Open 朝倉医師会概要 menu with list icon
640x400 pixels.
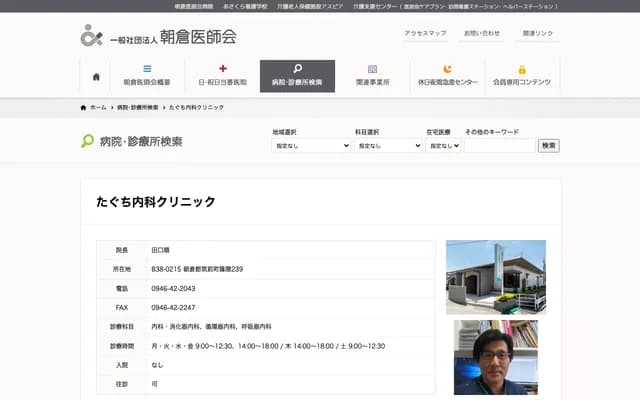pos(147,76)
